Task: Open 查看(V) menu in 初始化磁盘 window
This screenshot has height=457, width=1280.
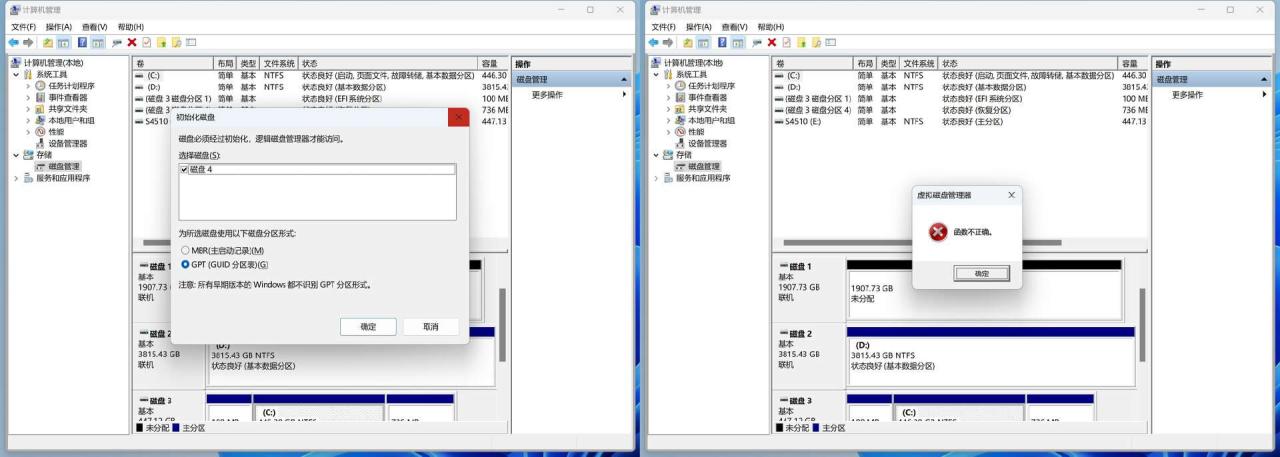Action: click(96, 27)
